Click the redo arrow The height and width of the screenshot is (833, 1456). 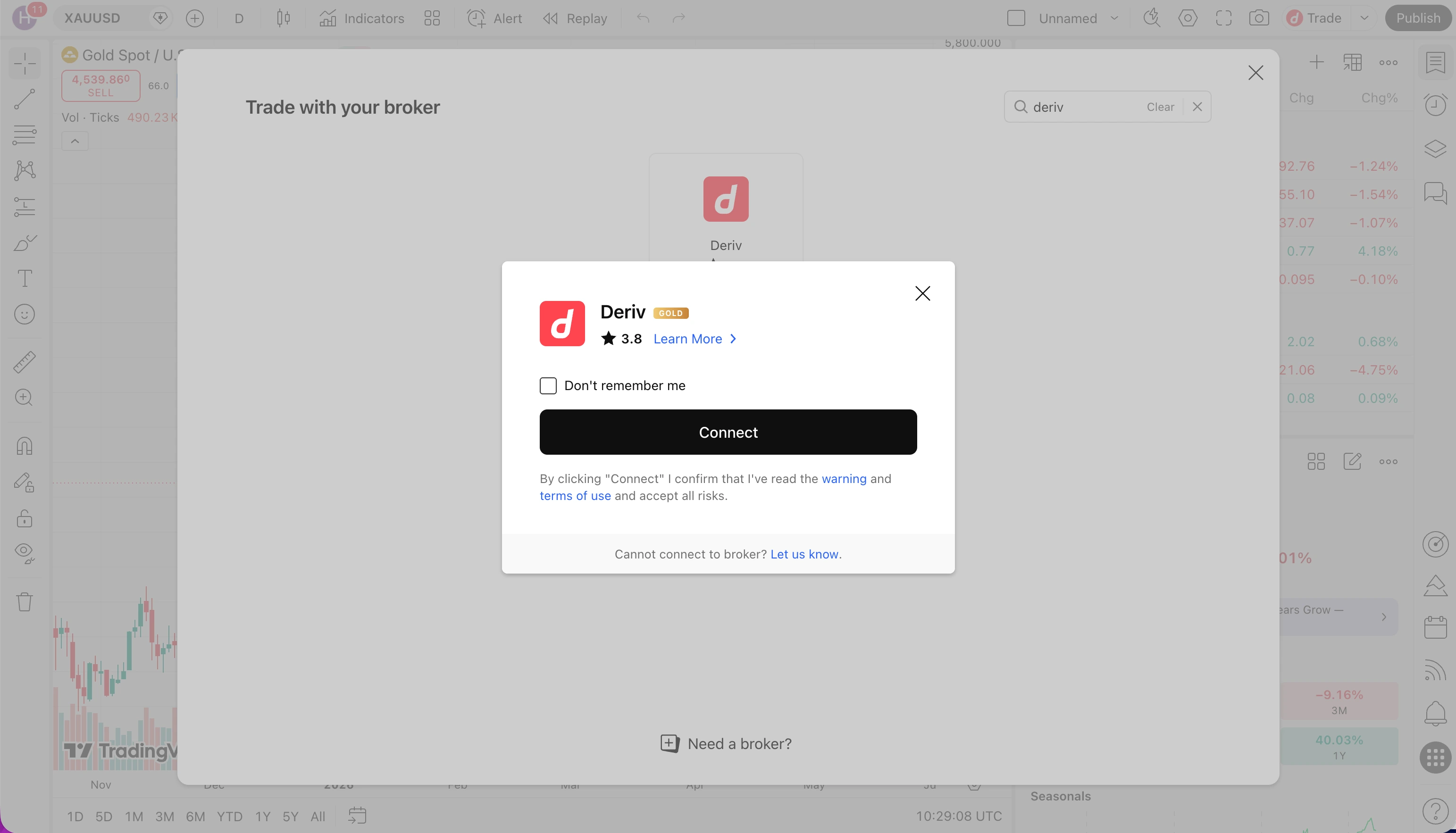(x=678, y=18)
